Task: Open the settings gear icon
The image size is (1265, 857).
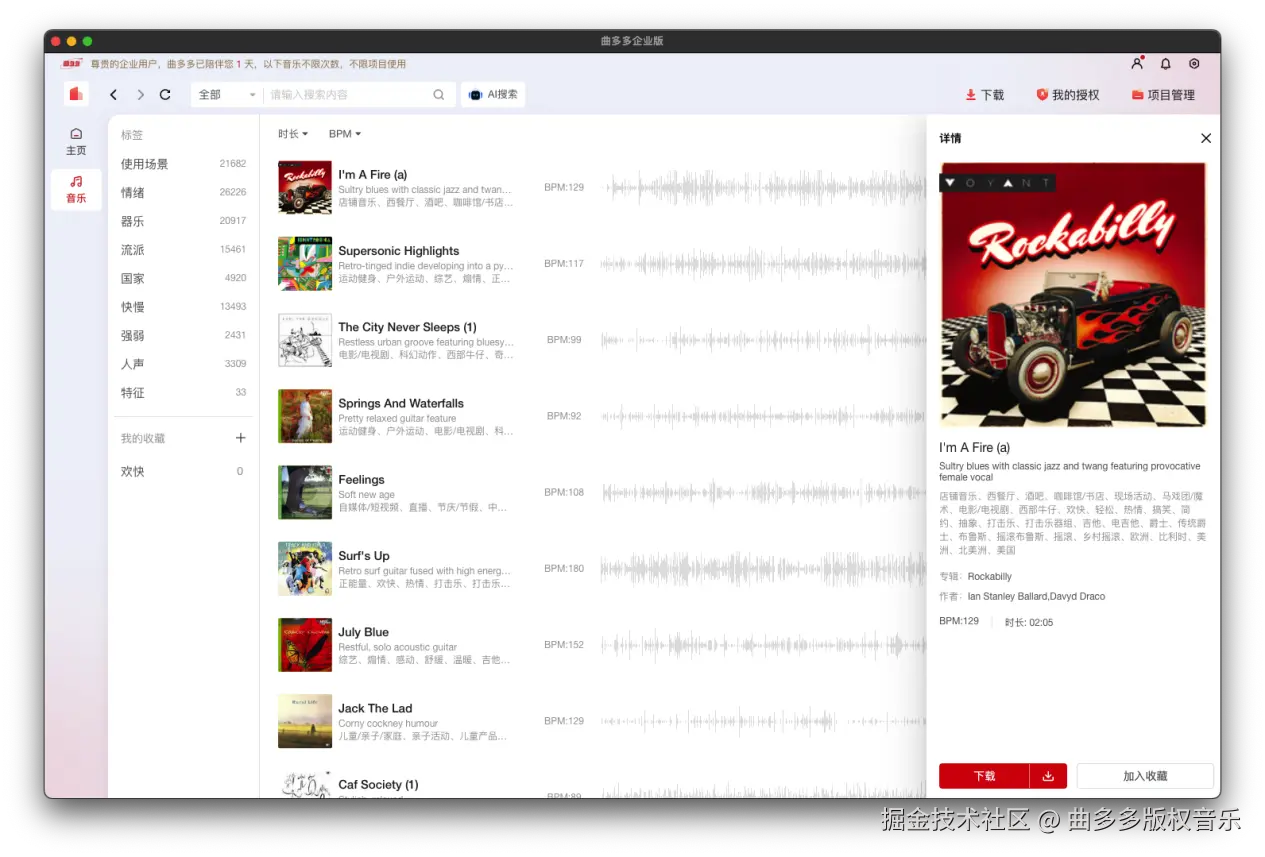Action: pos(1194,64)
